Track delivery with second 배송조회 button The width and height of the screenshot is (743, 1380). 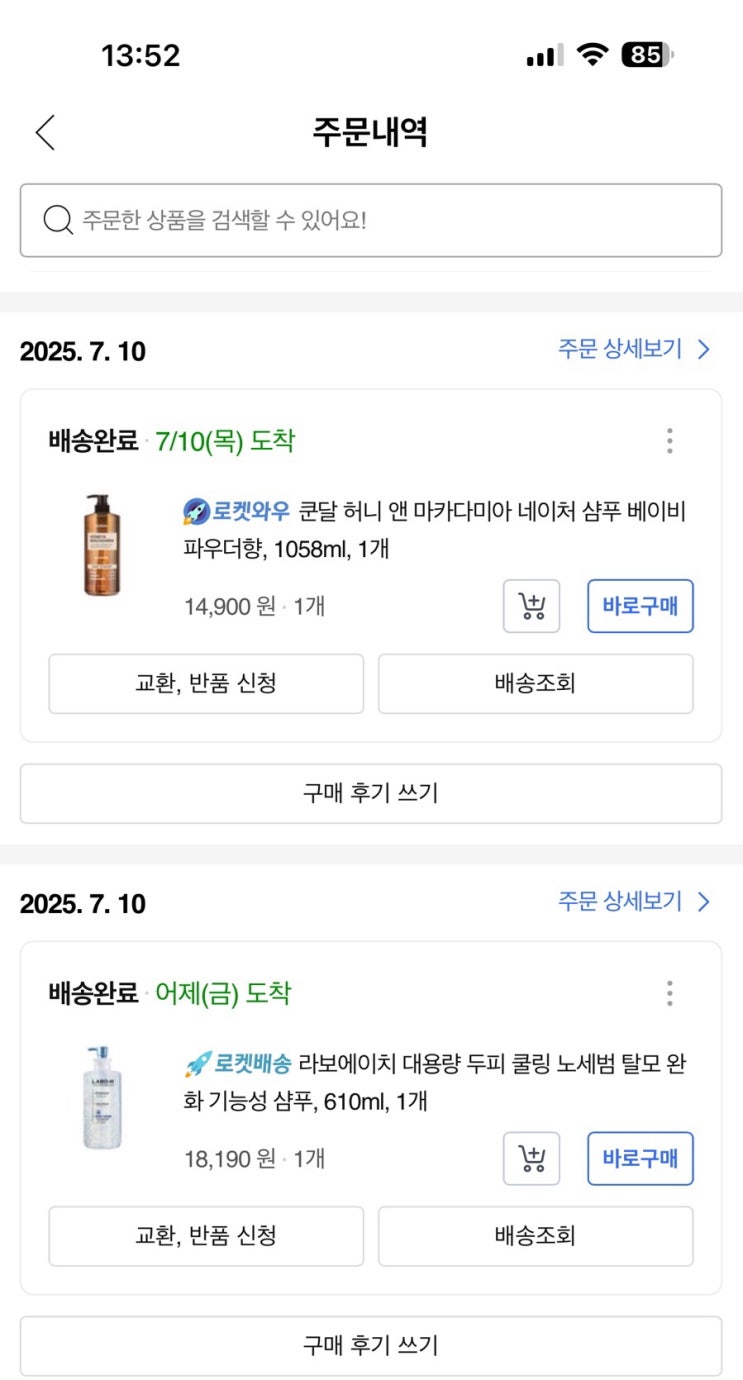click(x=535, y=1236)
